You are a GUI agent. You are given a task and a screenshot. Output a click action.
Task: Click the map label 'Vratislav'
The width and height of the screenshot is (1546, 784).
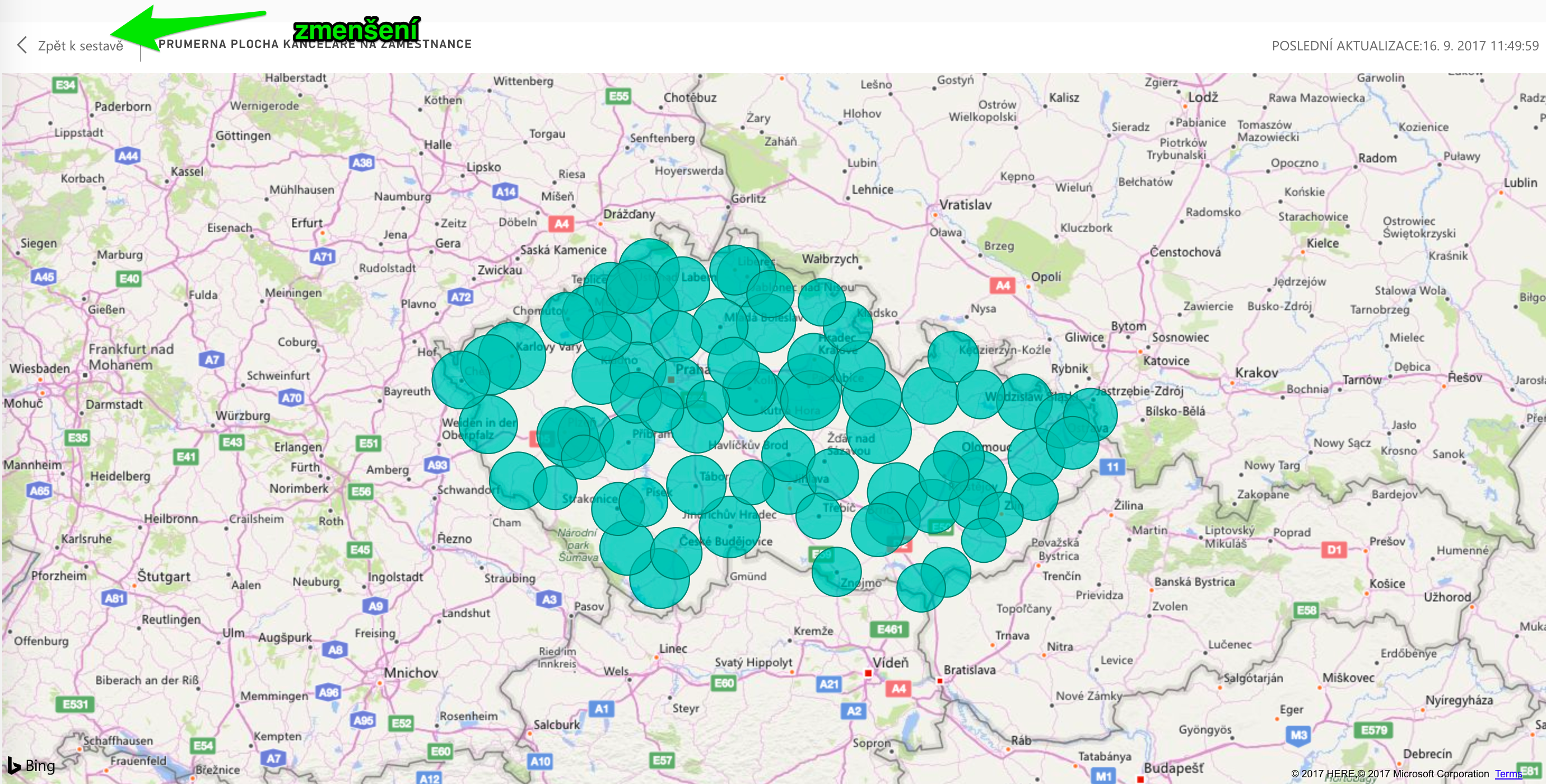(x=965, y=205)
